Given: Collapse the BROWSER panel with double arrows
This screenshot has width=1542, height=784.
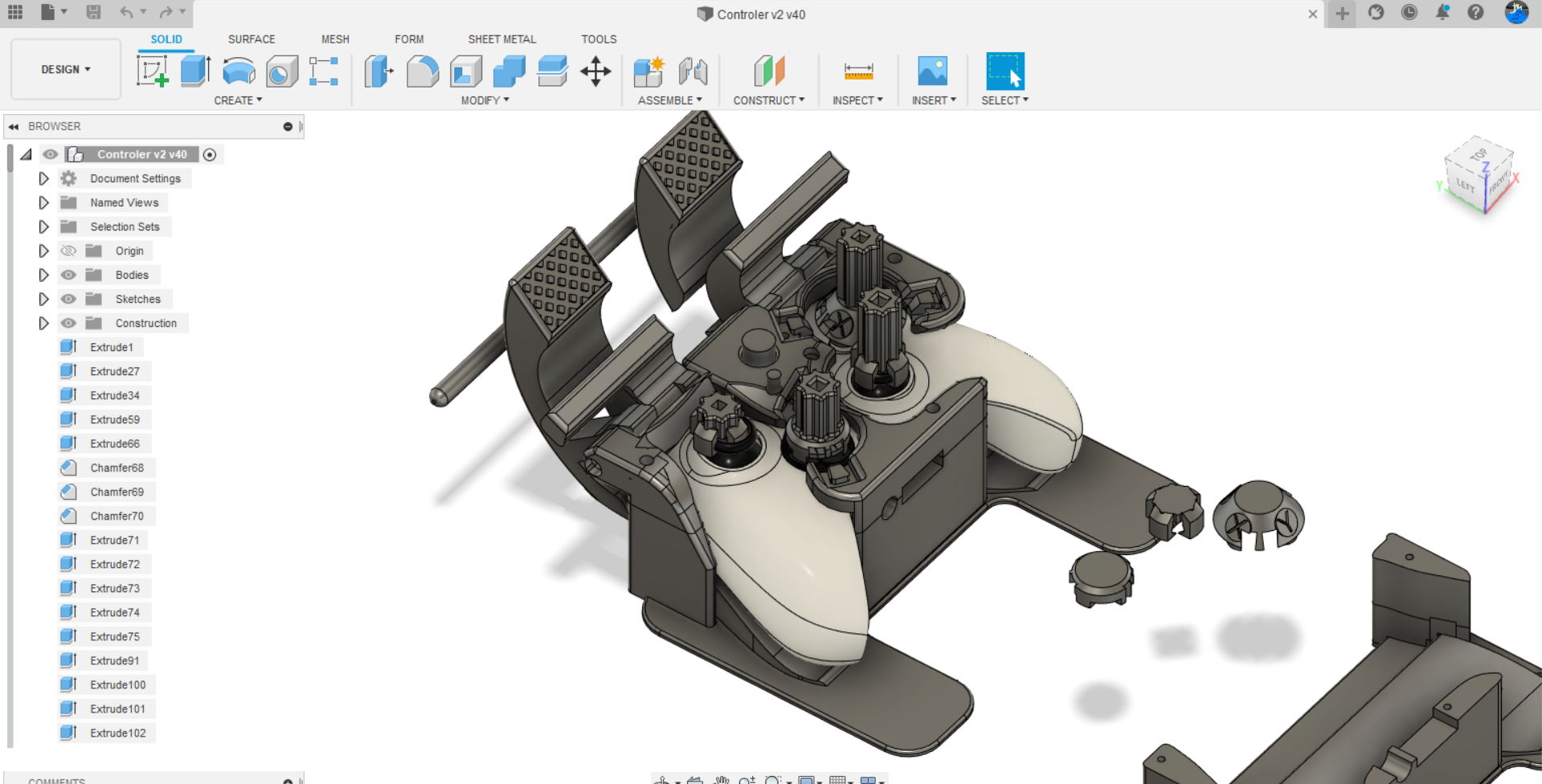Looking at the screenshot, I should (14, 126).
